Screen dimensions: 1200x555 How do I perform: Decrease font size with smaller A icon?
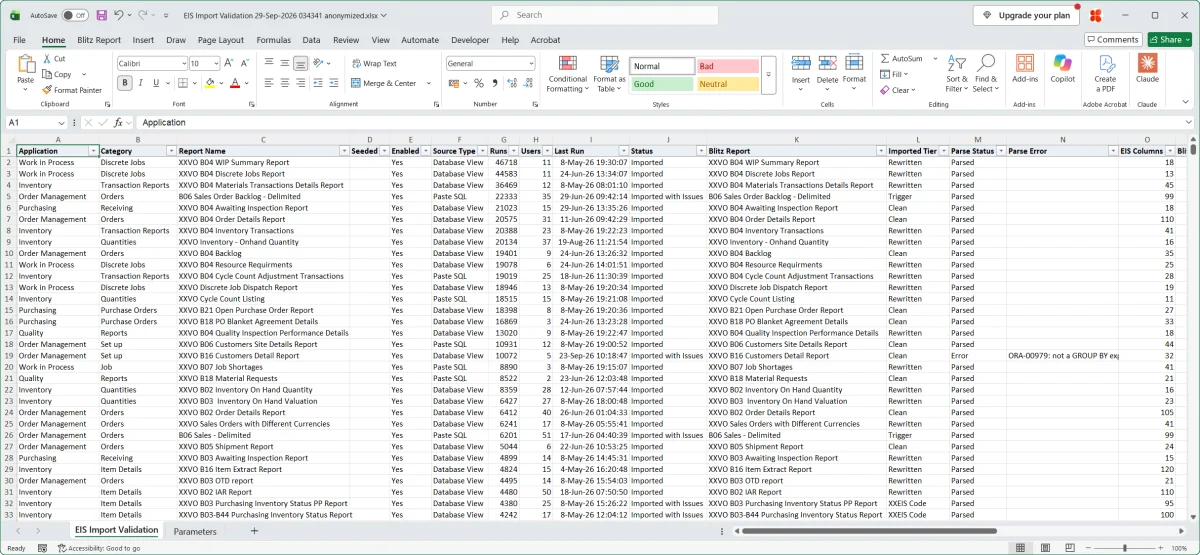click(243, 63)
